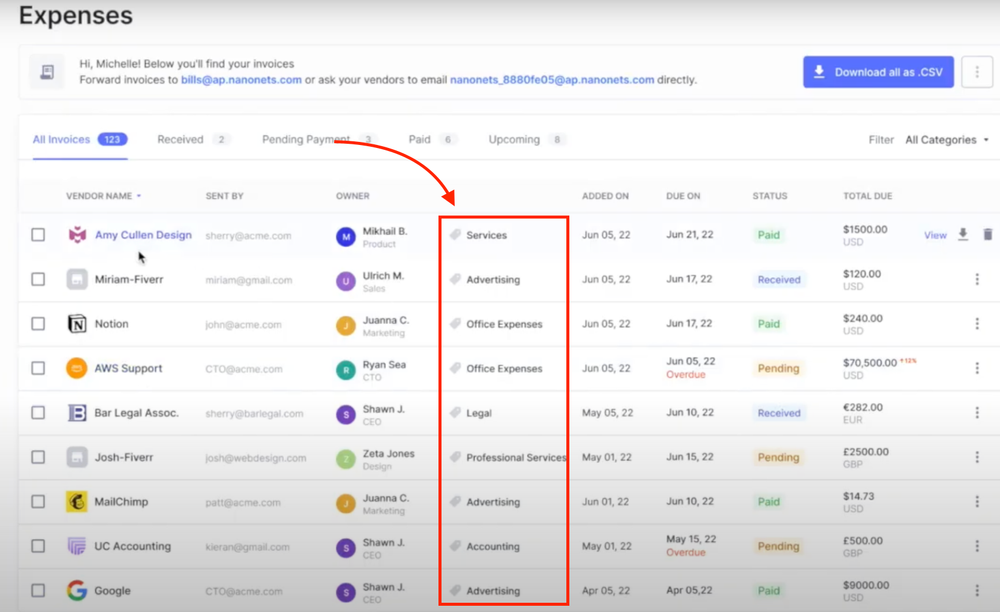Click the View link for Amy Cullen Design
Viewport: 1000px width, 612px height.
click(935, 235)
